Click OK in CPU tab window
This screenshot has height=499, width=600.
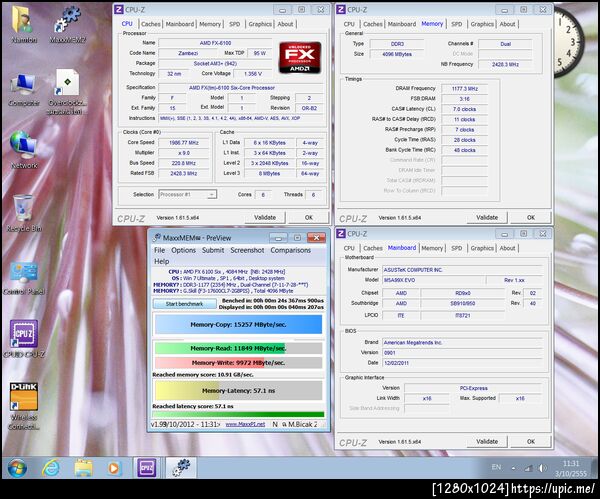click(308, 217)
